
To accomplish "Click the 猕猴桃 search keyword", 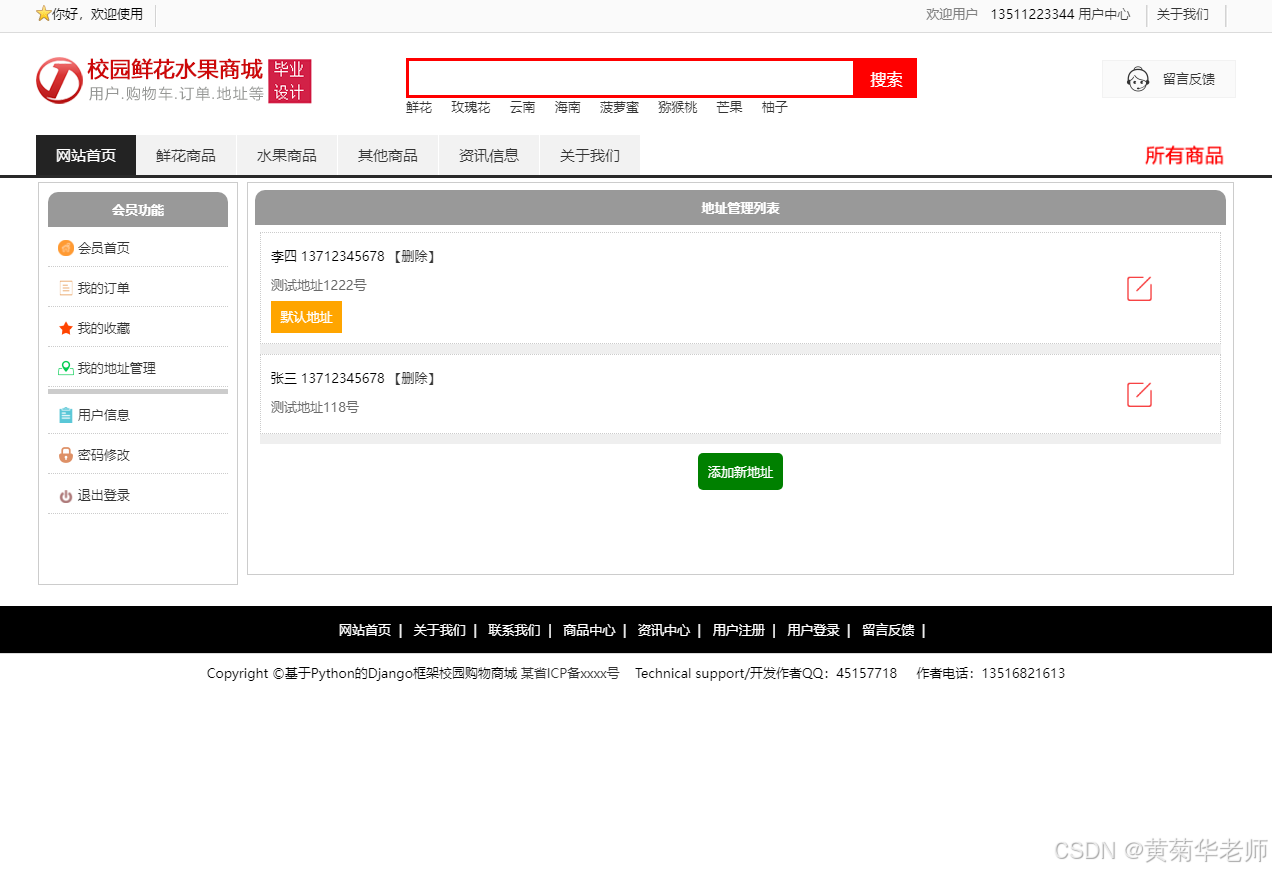I will point(677,107).
